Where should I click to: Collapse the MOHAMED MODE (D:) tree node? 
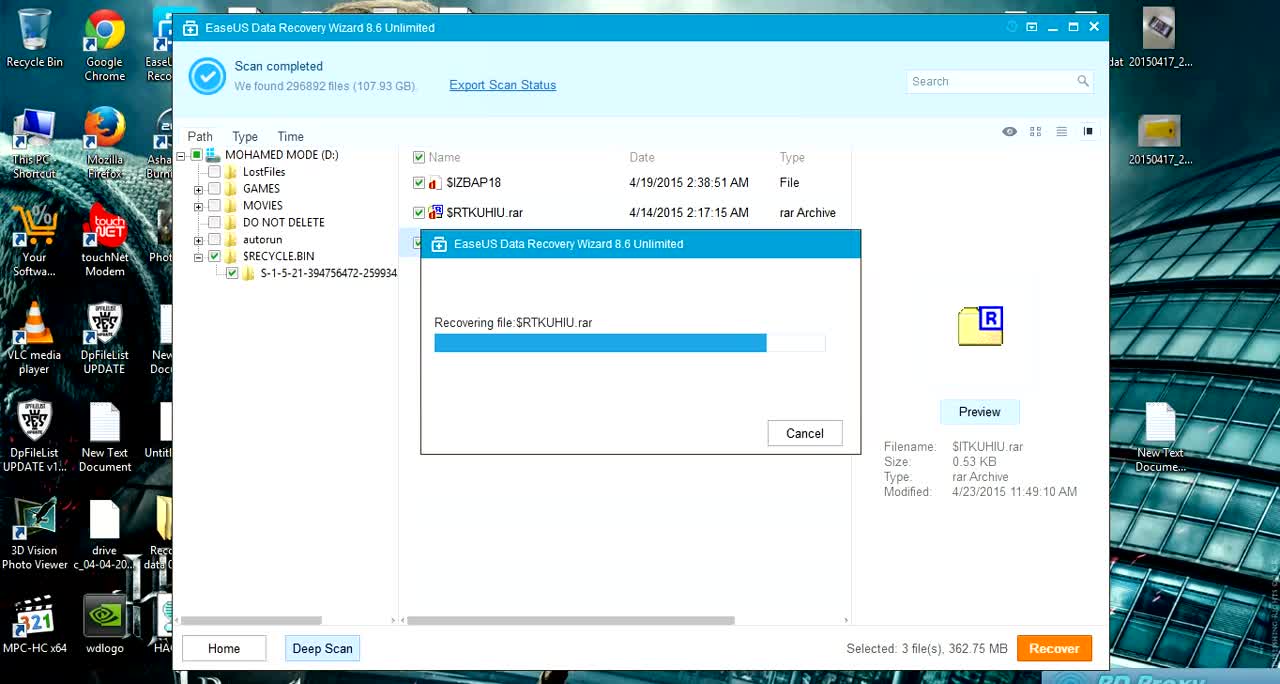(181, 155)
